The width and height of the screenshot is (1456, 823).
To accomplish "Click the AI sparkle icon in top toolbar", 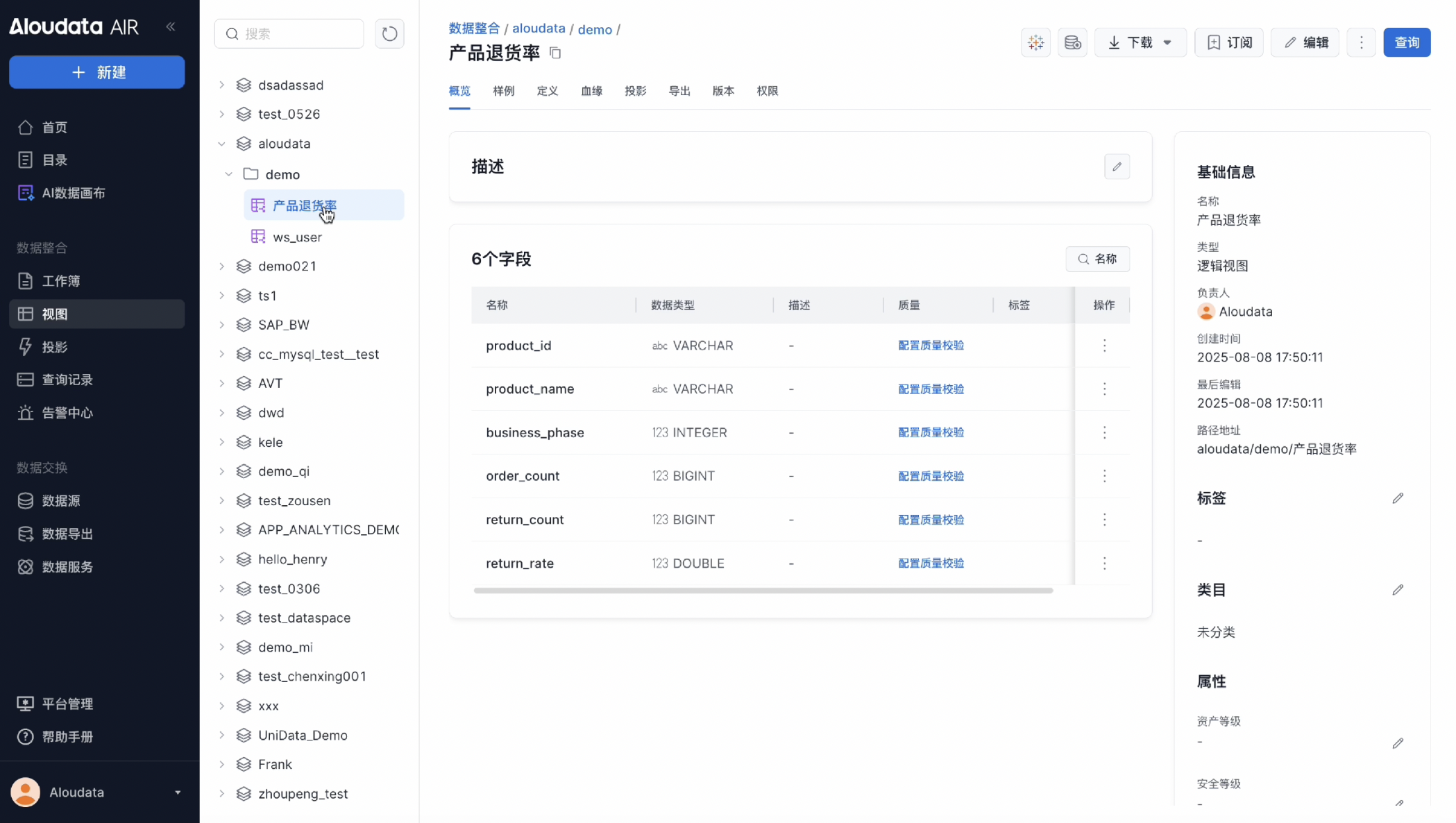I will tap(1035, 42).
